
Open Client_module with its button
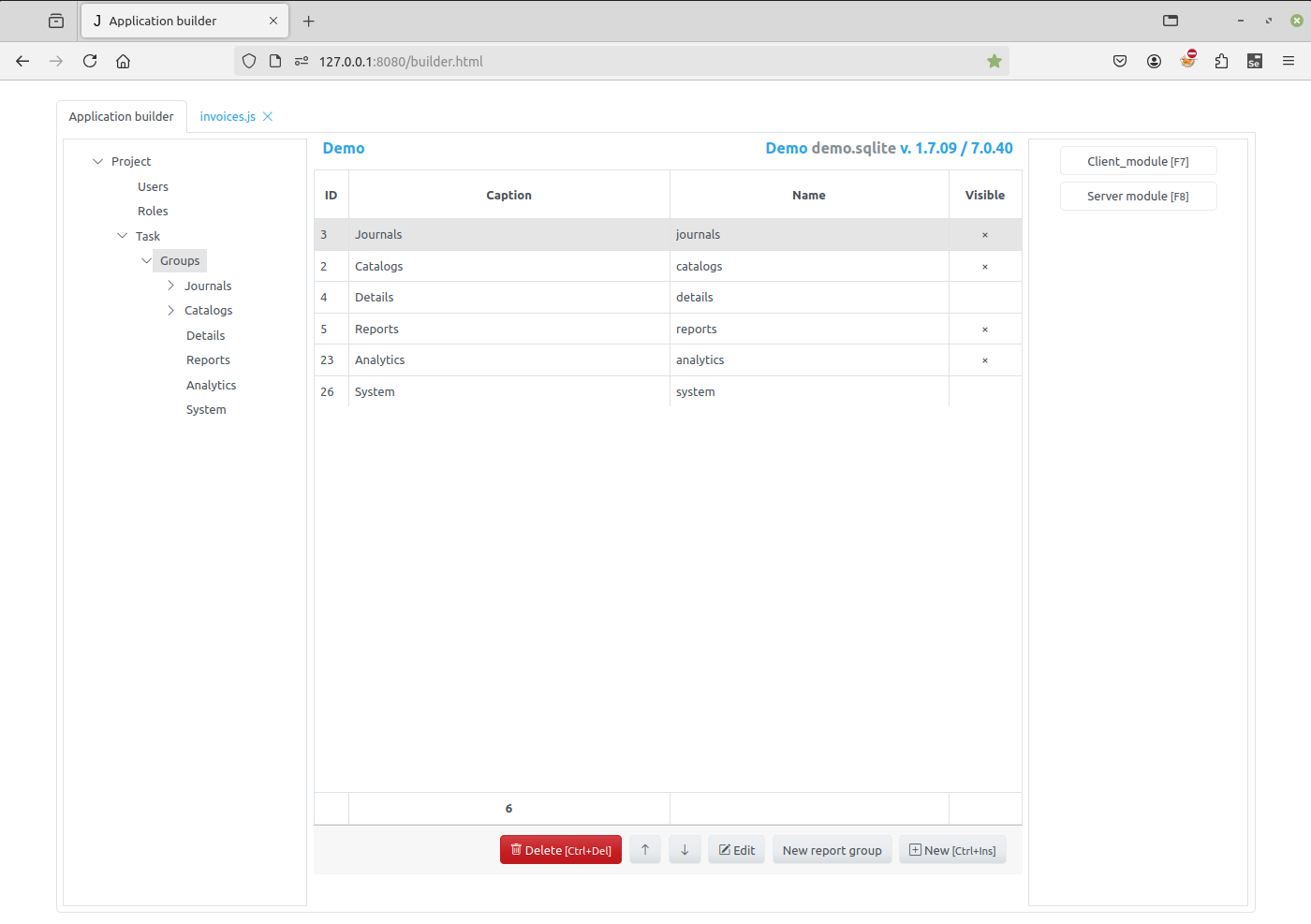(1138, 161)
